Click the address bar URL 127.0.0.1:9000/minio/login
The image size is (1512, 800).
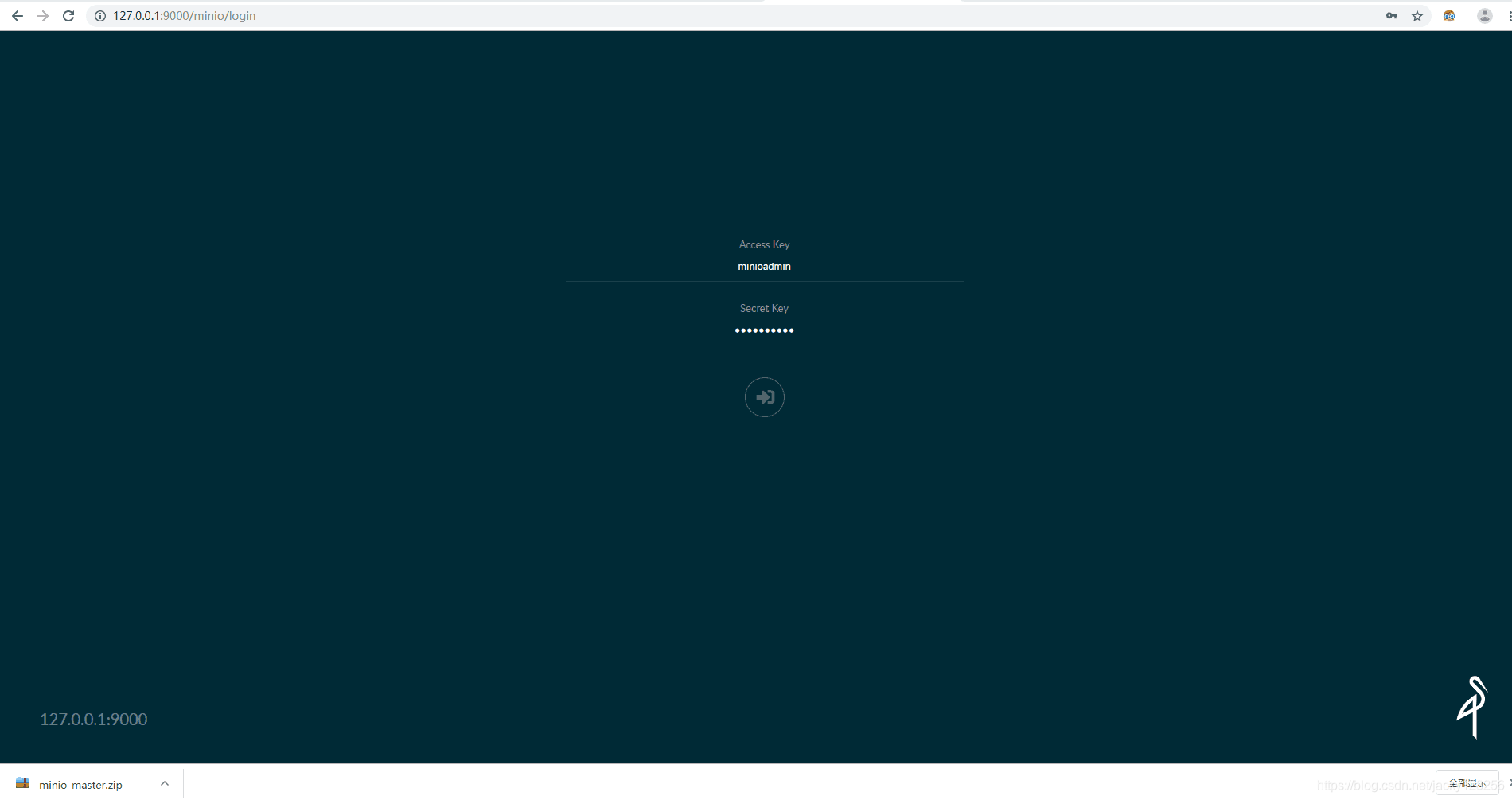point(185,16)
